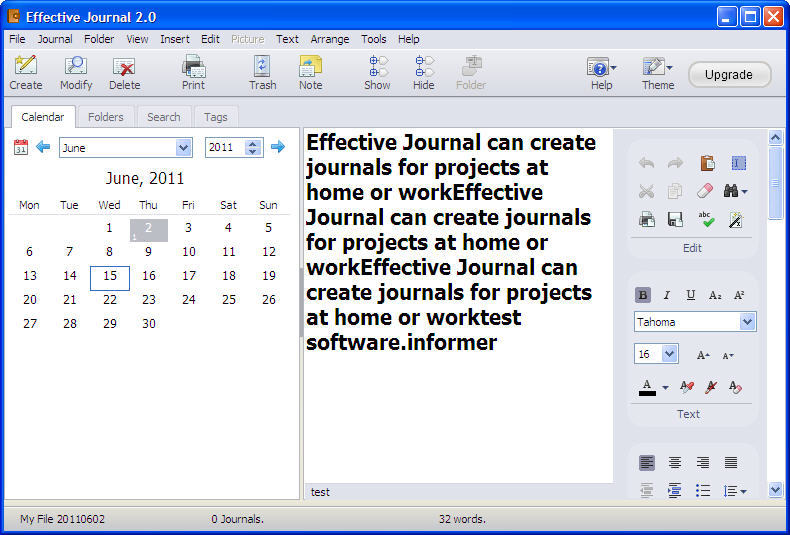Click the go-to-today calendar icon

[21, 147]
